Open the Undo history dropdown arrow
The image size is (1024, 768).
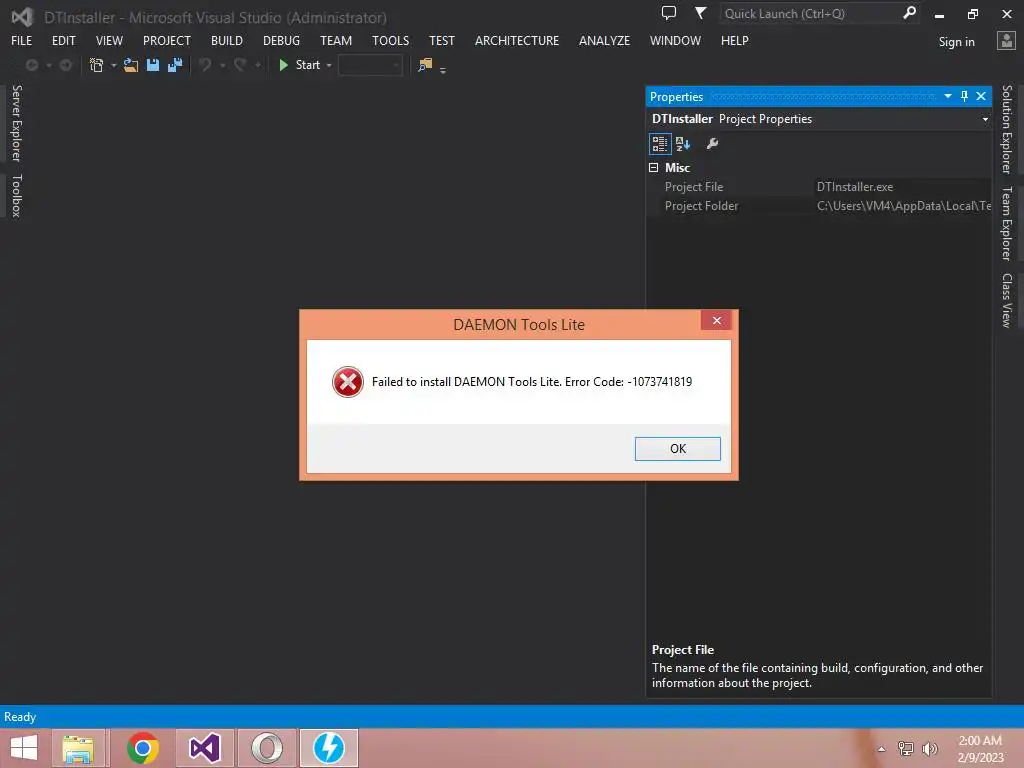pos(222,65)
